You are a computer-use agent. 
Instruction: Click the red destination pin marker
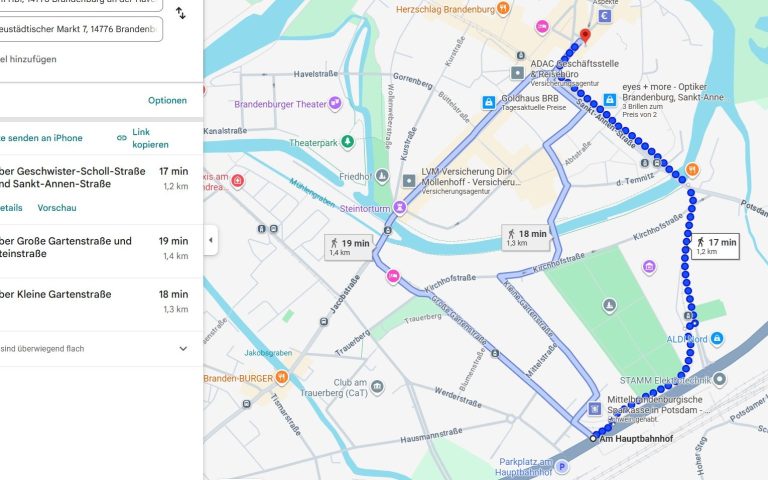coord(585,36)
